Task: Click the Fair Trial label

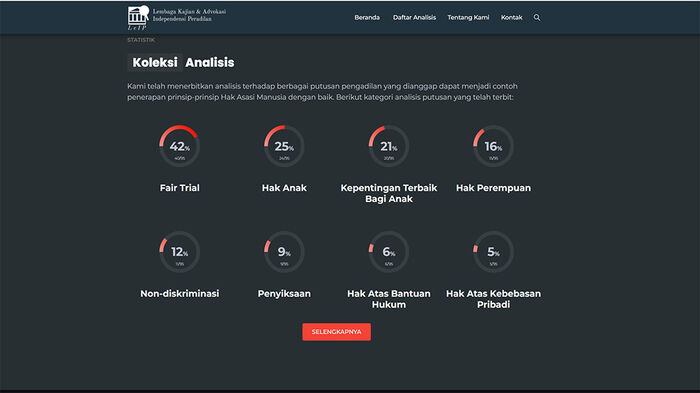Action: (179, 188)
